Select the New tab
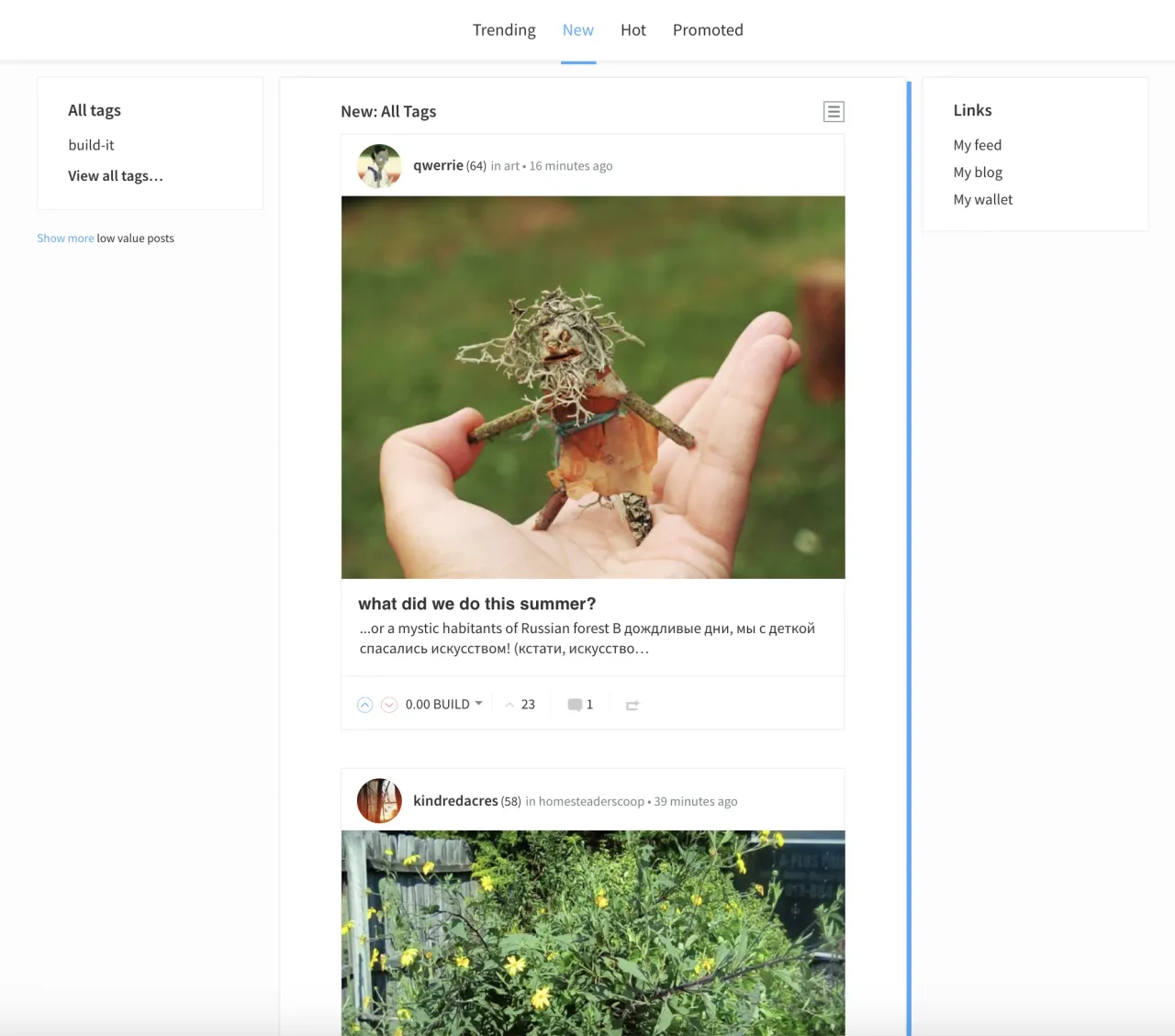 pyautogui.click(x=578, y=30)
